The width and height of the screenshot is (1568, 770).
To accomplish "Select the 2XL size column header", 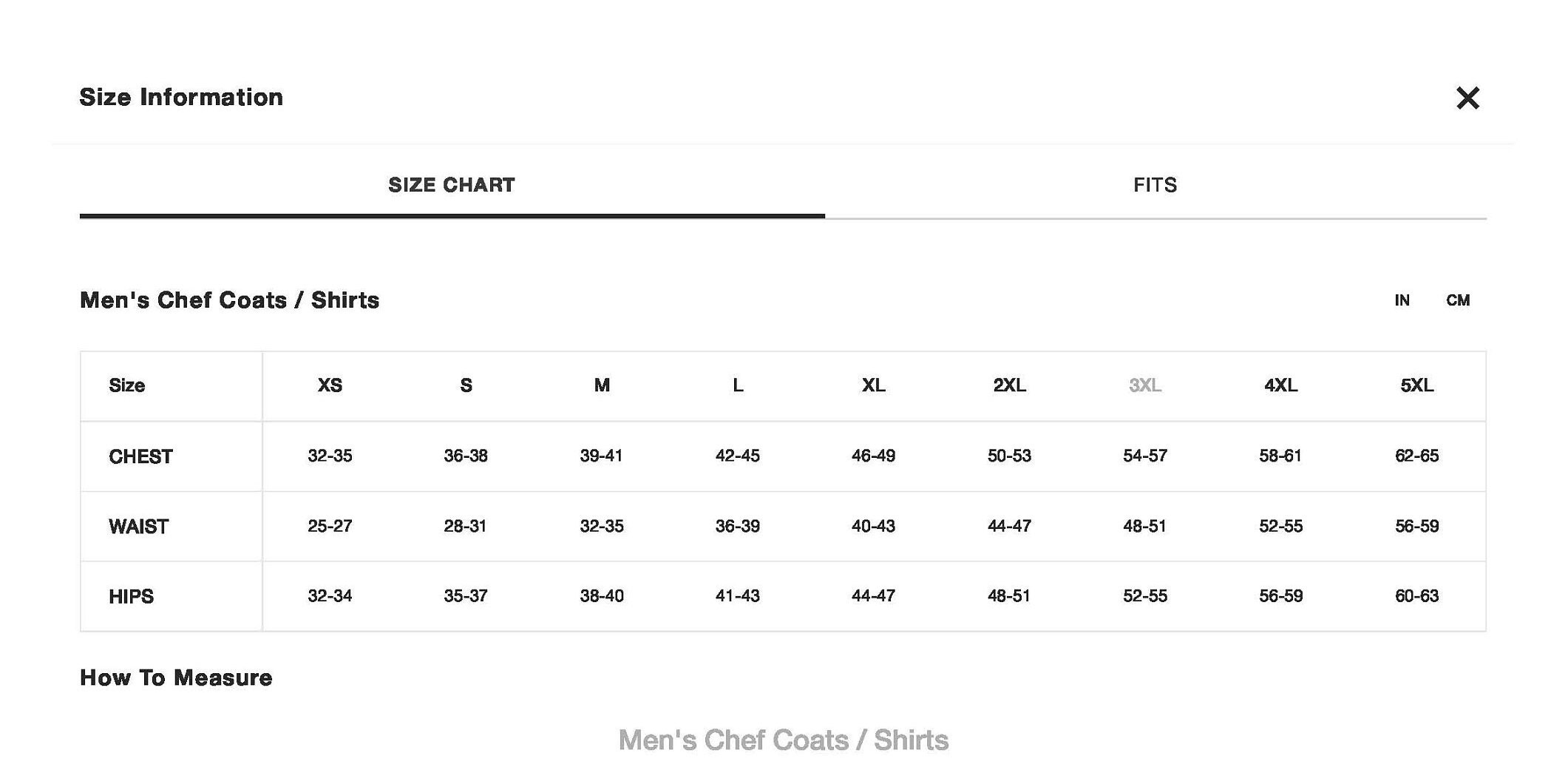I will pos(1009,385).
